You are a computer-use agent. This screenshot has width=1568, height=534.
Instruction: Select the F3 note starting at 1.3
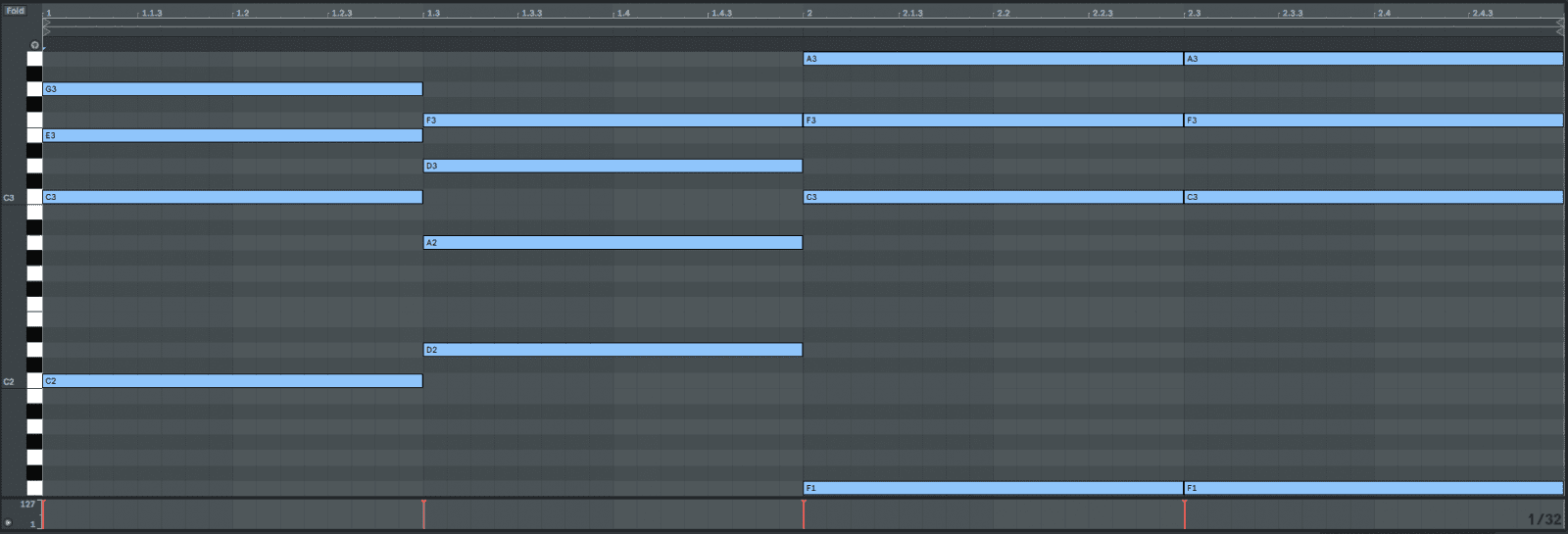(x=612, y=121)
